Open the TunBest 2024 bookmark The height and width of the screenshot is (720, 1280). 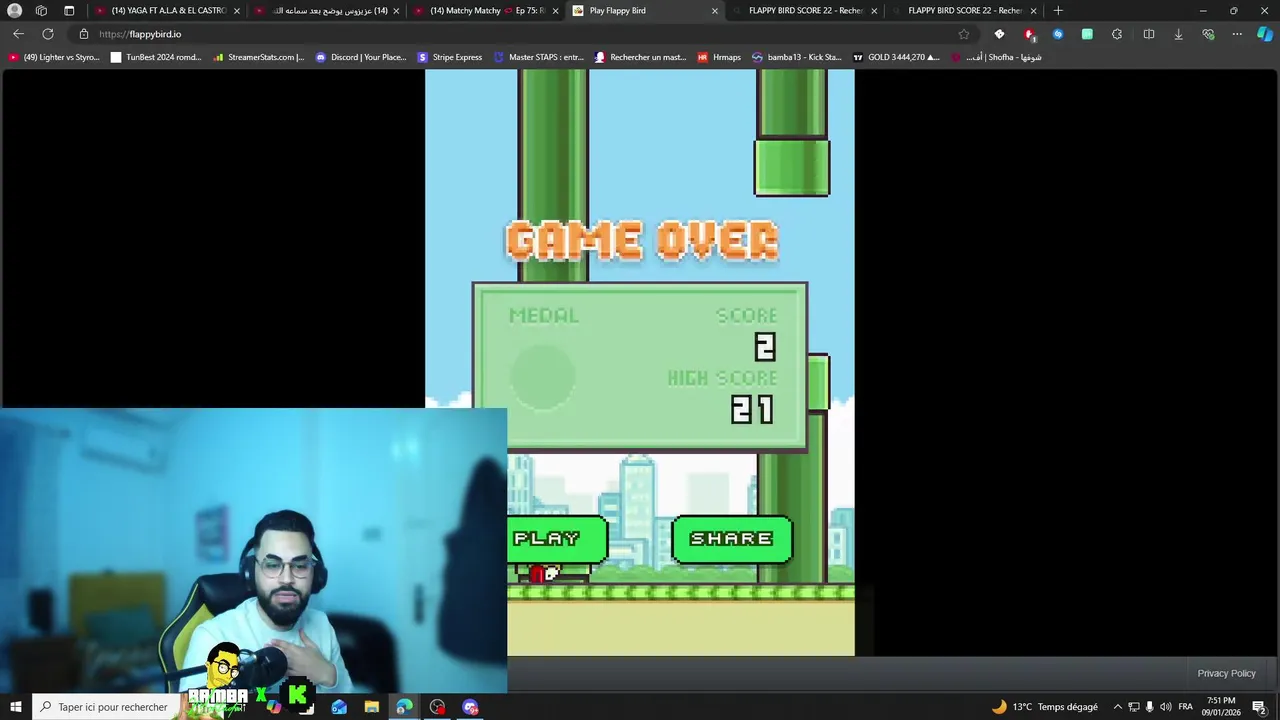(156, 57)
